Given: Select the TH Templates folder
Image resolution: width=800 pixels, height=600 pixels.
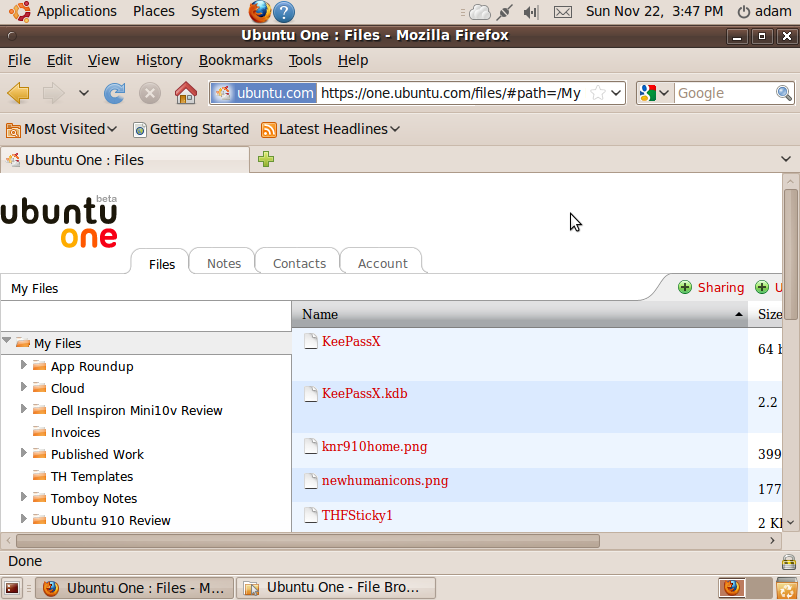Looking at the screenshot, I should pos(92,477).
